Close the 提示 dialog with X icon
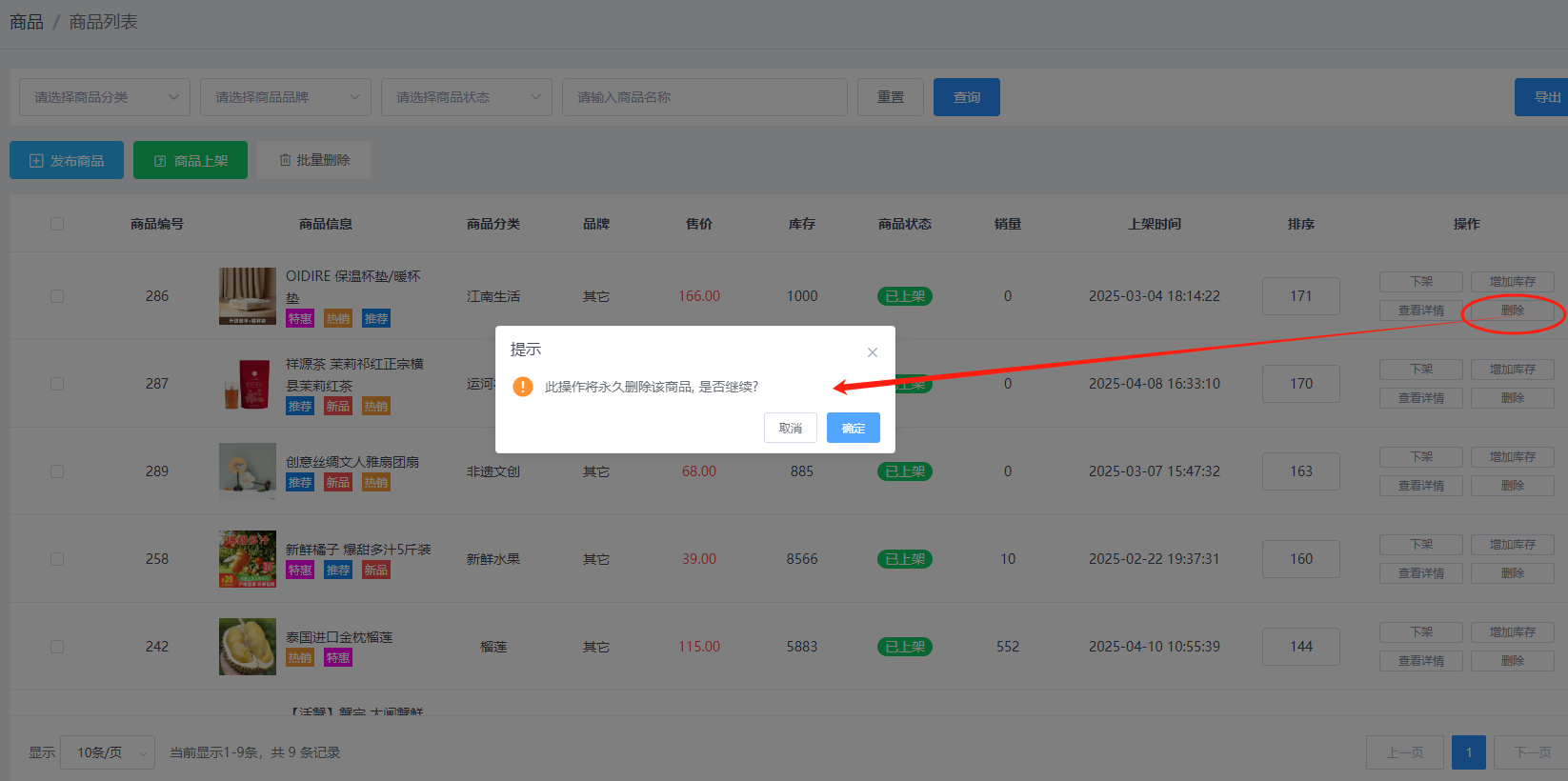The width and height of the screenshot is (1568, 781). (x=872, y=352)
